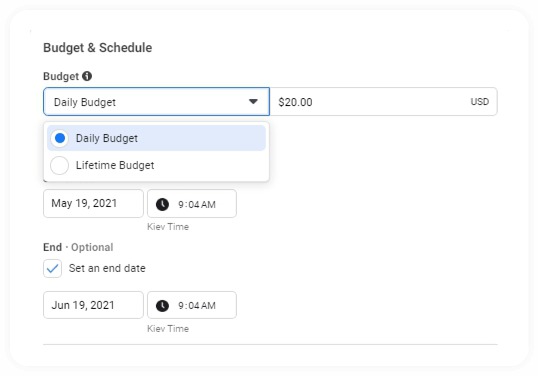
Task: Open the May 19, 2021 start date field
Action: coord(93,203)
